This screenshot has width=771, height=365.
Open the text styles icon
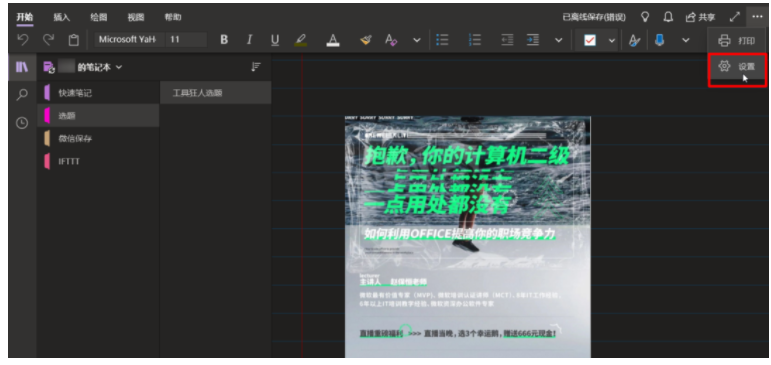click(635, 40)
